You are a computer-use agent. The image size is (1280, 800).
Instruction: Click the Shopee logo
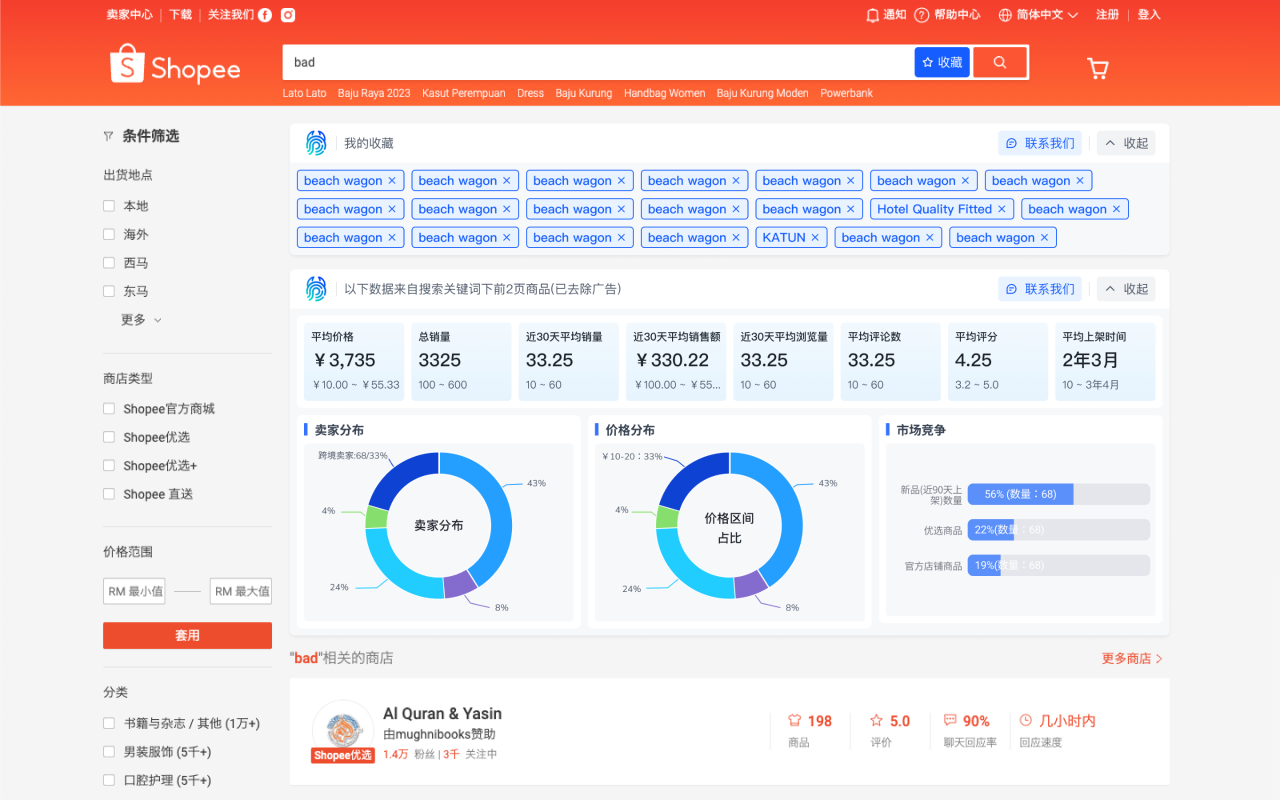[175, 65]
